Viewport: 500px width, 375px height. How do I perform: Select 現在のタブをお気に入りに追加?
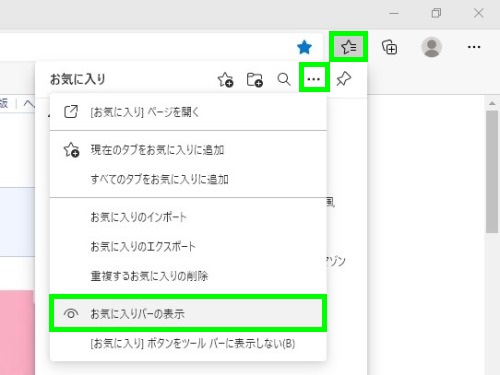(x=188, y=150)
